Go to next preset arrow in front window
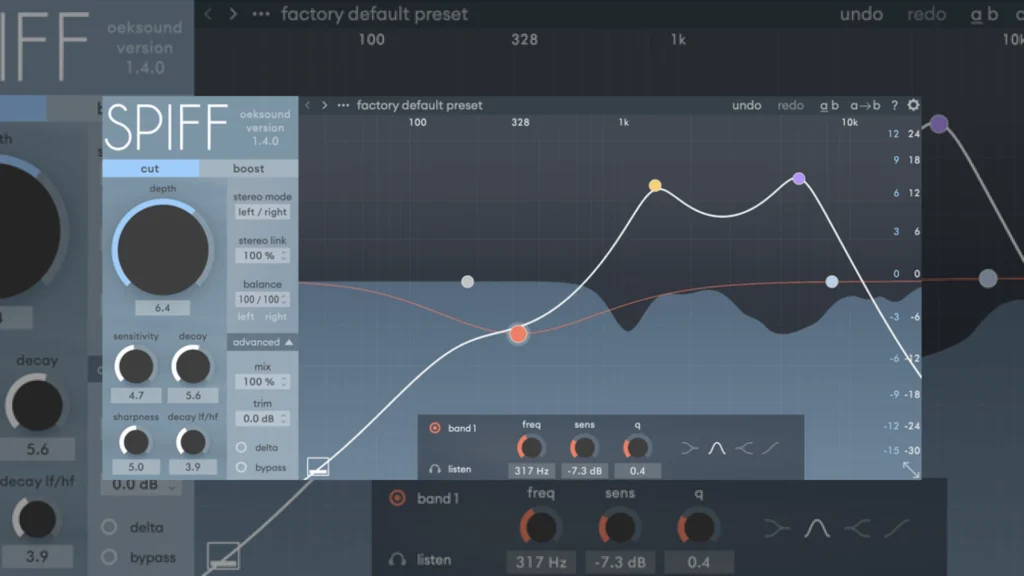The width and height of the screenshot is (1024, 576). [325, 105]
